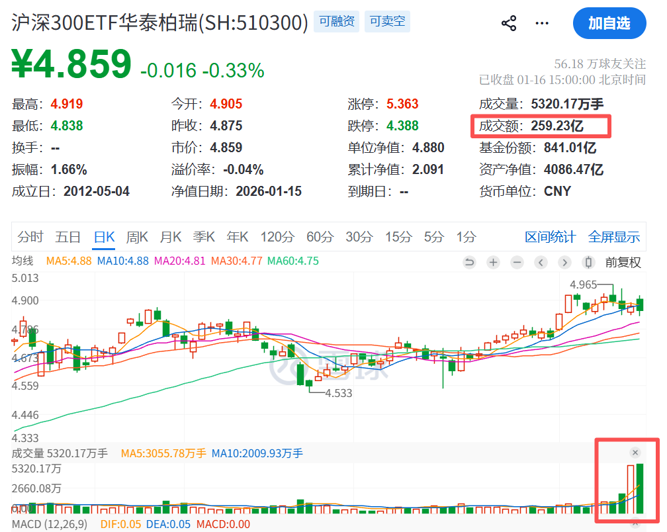
Task: Choose the 5分 interval tab
Action: pos(433,237)
